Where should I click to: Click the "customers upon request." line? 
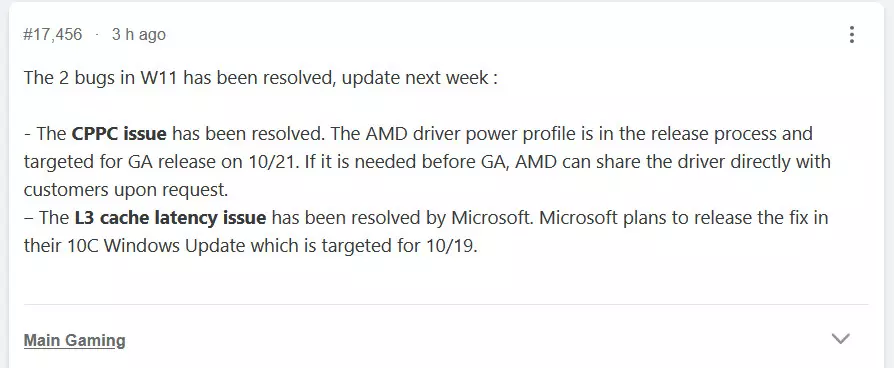pos(126,190)
